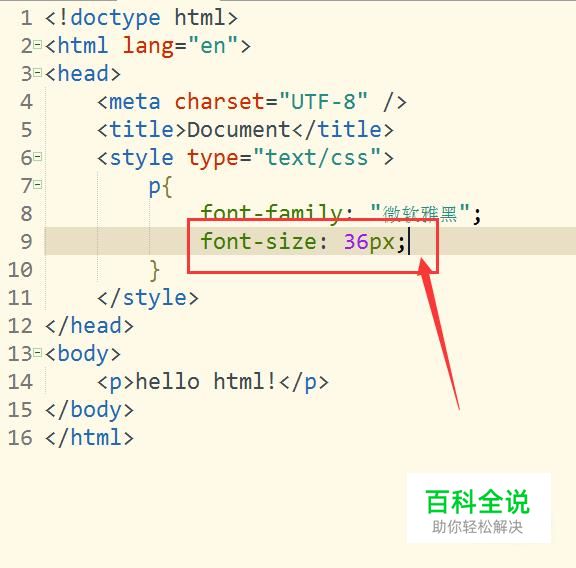Click the opening head tag
This screenshot has height=568, width=576.
pos(83,73)
